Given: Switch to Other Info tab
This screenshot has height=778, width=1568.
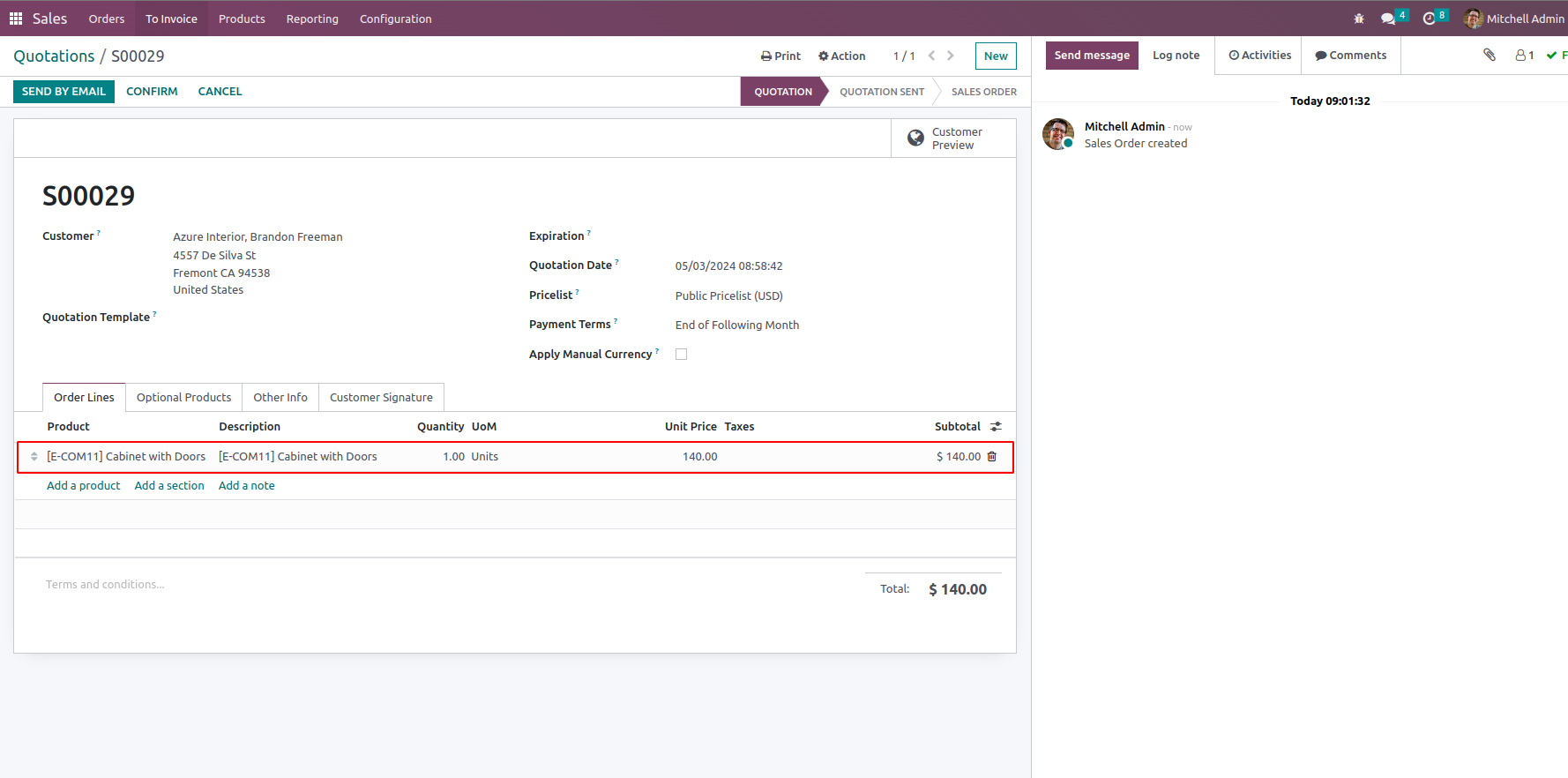Looking at the screenshot, I should [x=280, y=398].
